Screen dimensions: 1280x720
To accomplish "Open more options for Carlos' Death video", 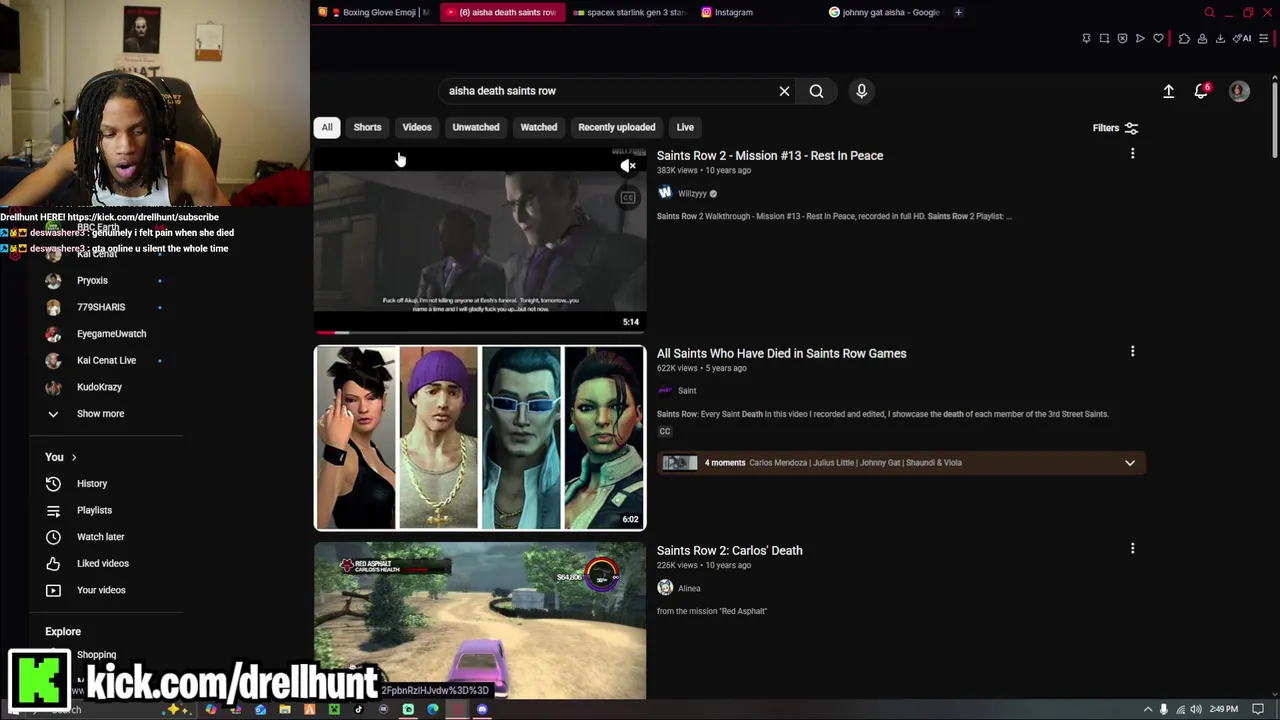I will tap(1132, 548).
